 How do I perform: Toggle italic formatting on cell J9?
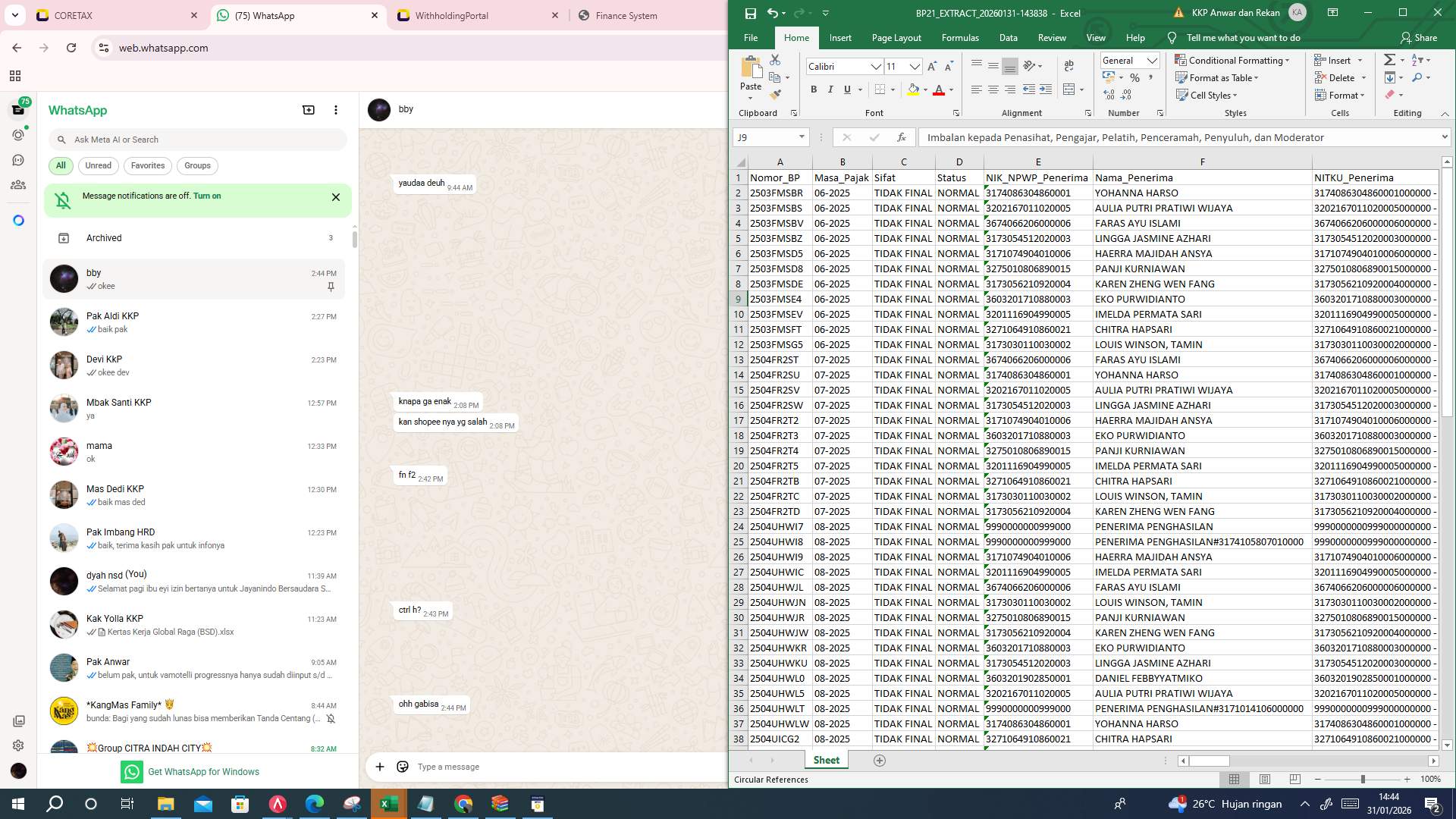830,89
